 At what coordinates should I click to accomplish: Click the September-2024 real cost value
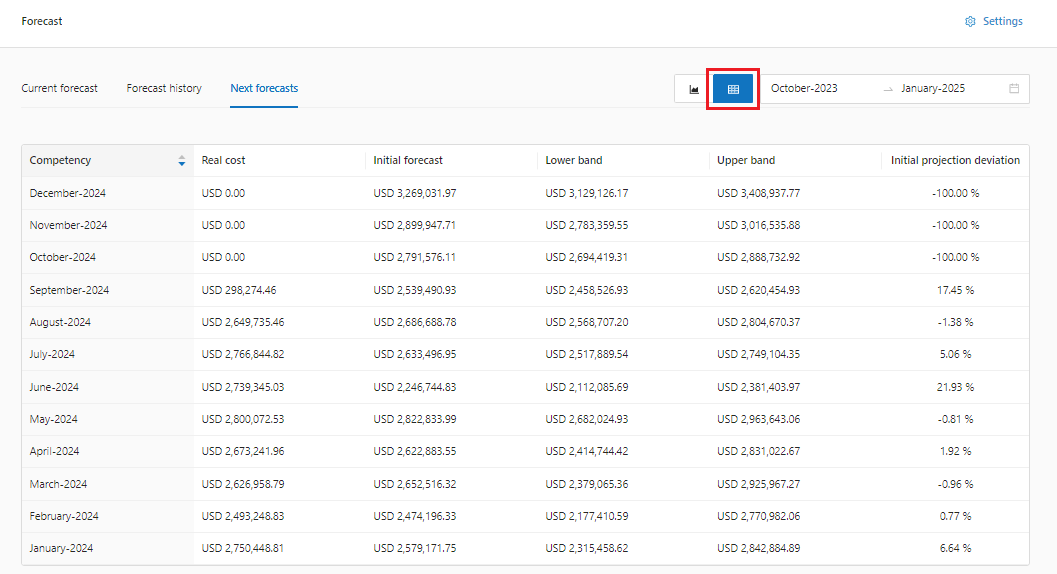click(x=239, y=290)
